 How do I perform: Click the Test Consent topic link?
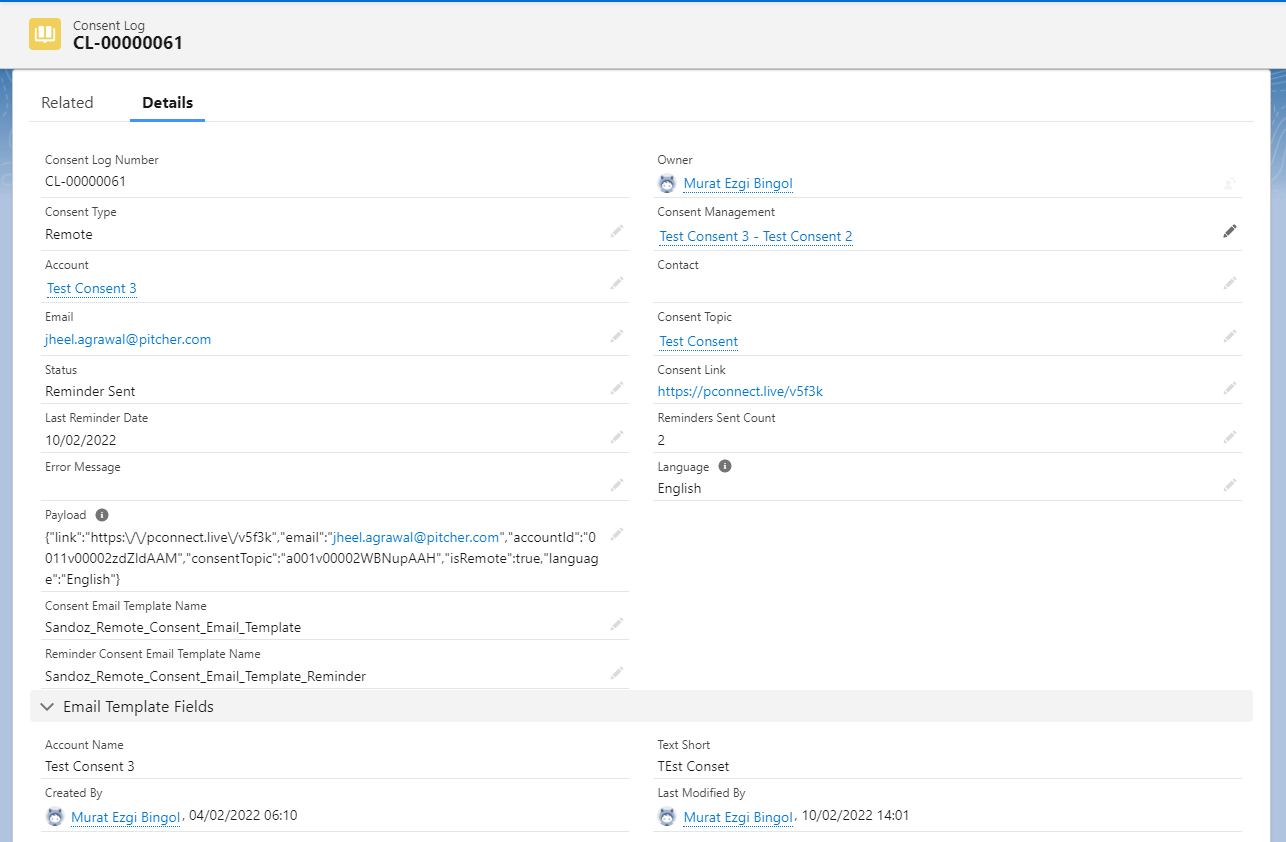pos(697,341)
